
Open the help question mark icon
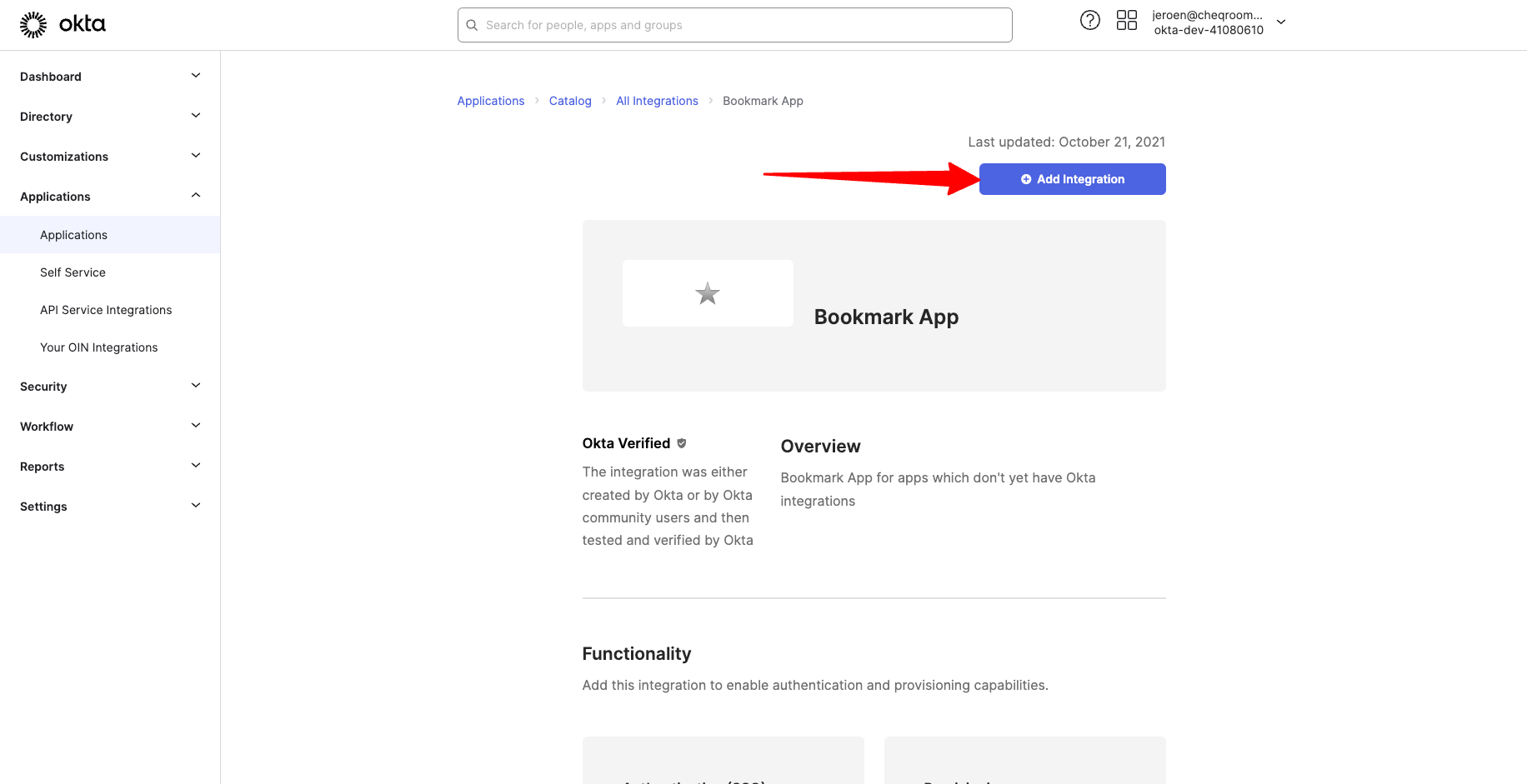[1089, 21]
